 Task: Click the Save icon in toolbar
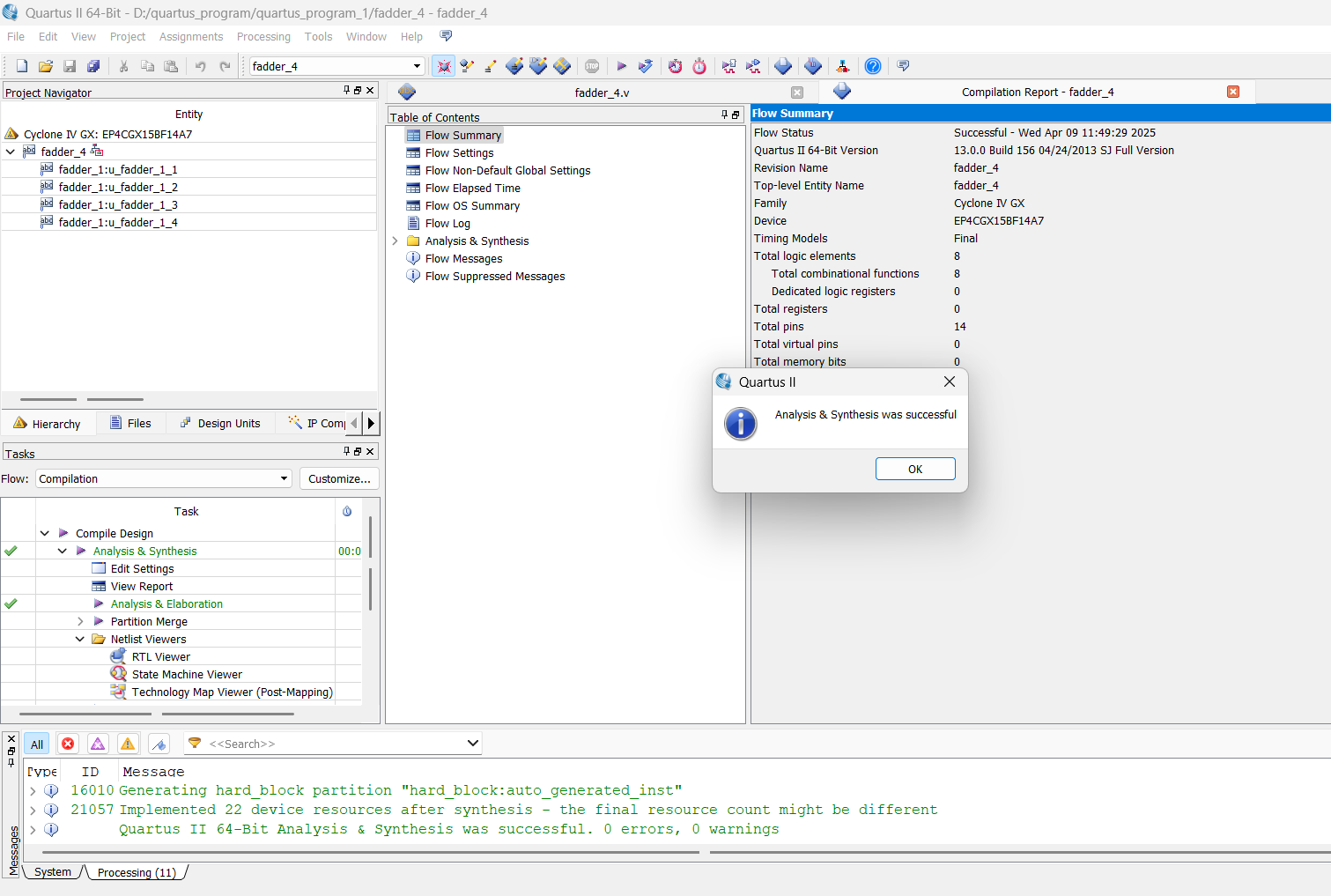pos(70,66)
